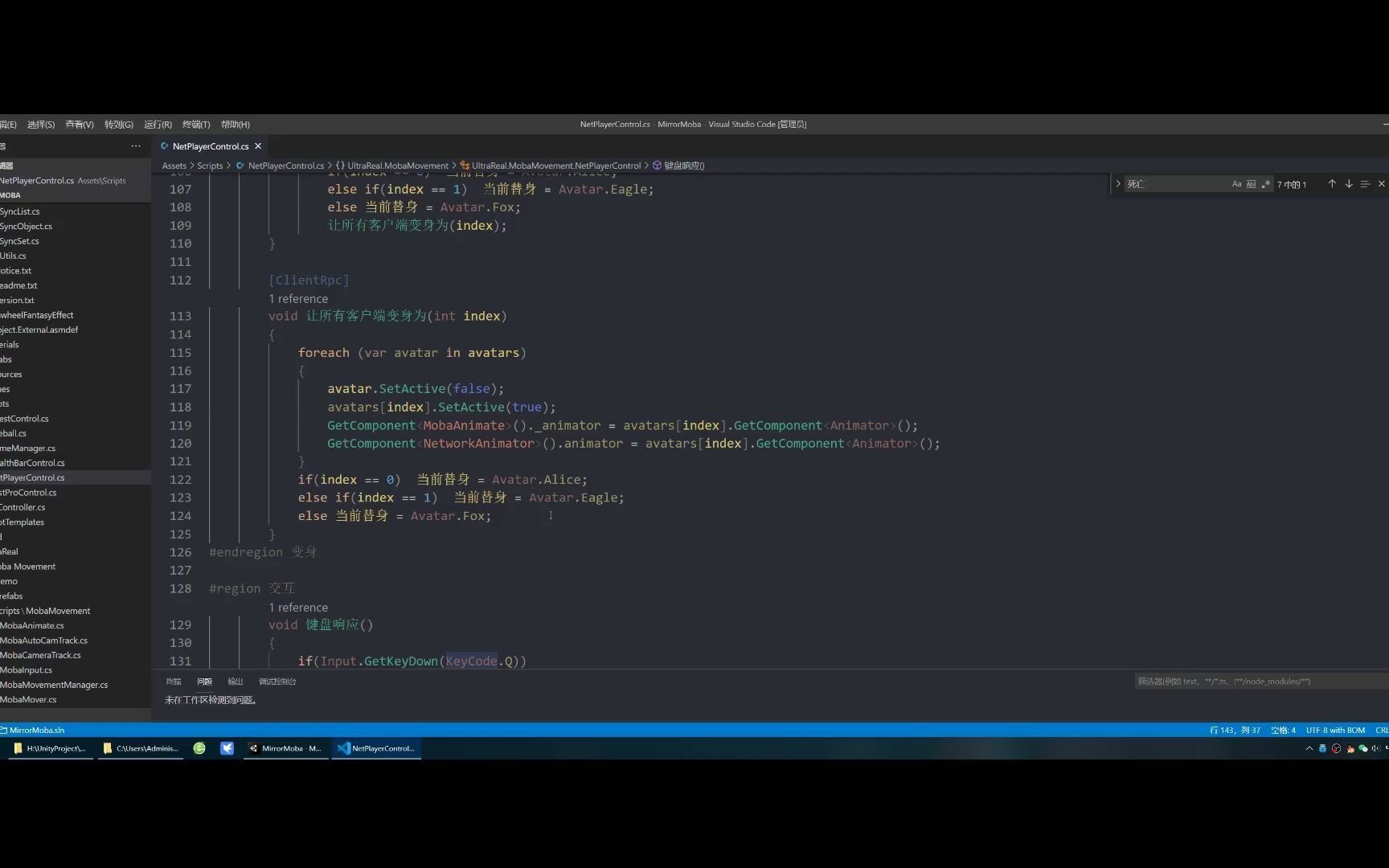Close the find widget

pos(1382,184)
